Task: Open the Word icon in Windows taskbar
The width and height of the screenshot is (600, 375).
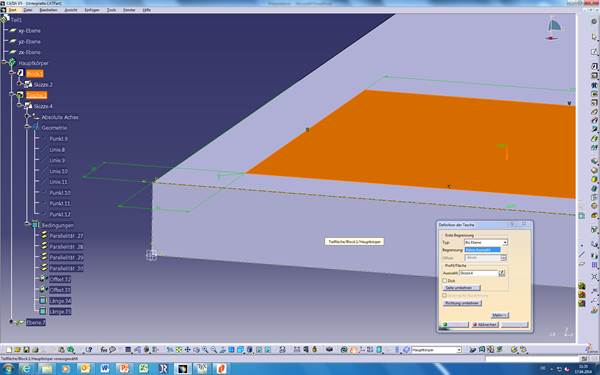Action: pos(104,368)
